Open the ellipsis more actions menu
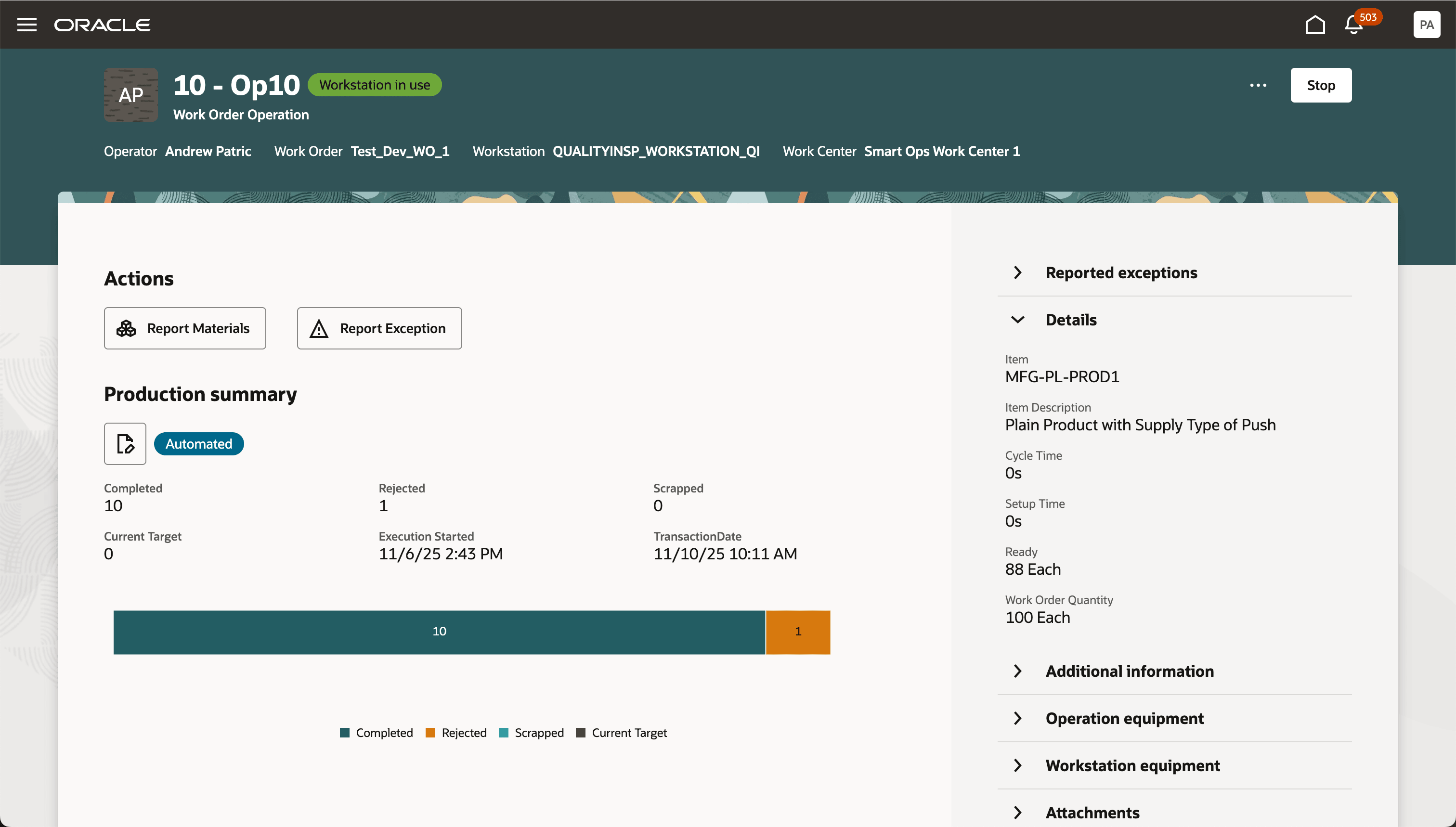This screenshot has height=827, width=1456. [x=1257, y=85]
